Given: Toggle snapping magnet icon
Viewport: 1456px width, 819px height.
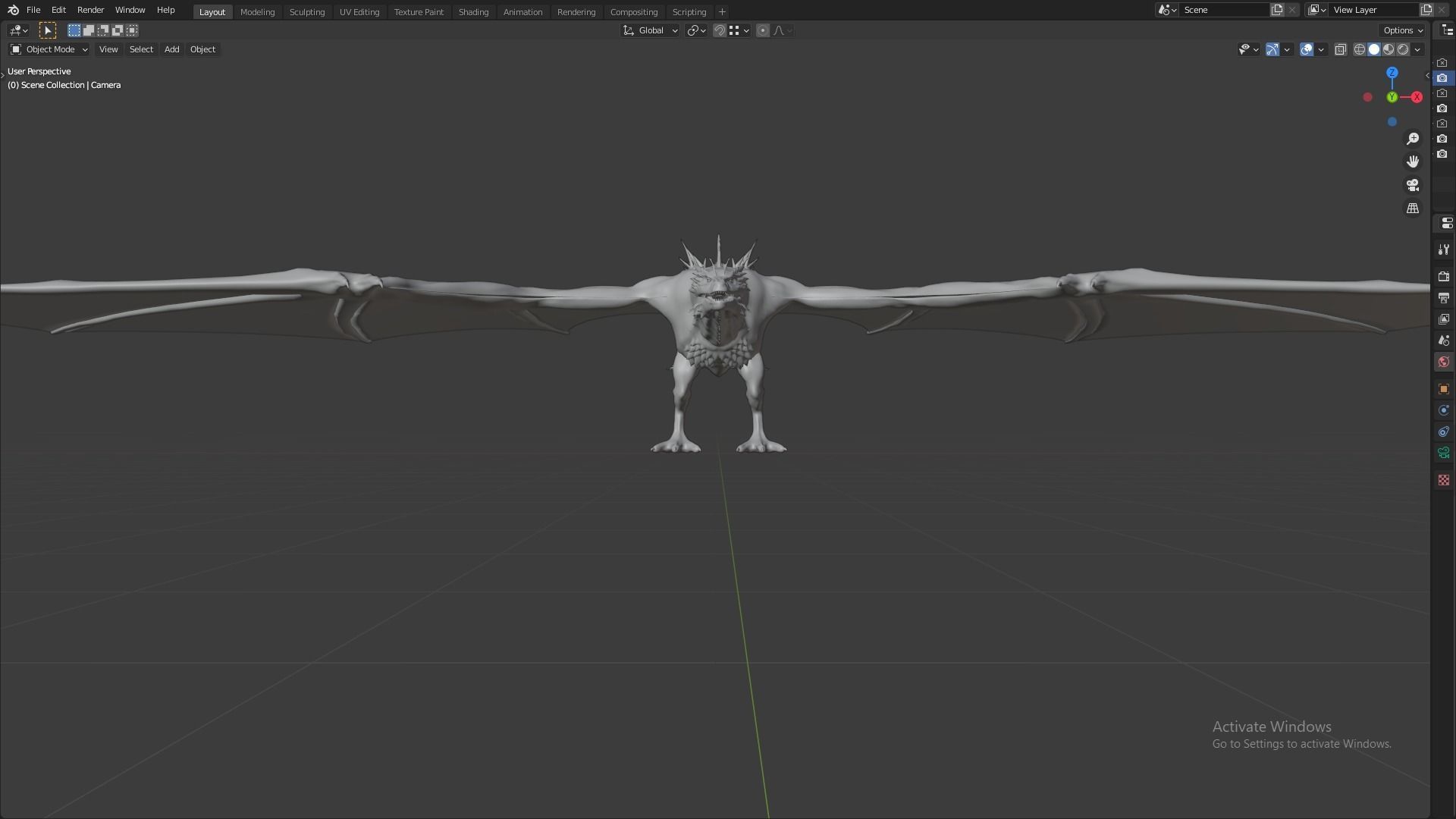Looking at the screenshot, I should 720,30.
